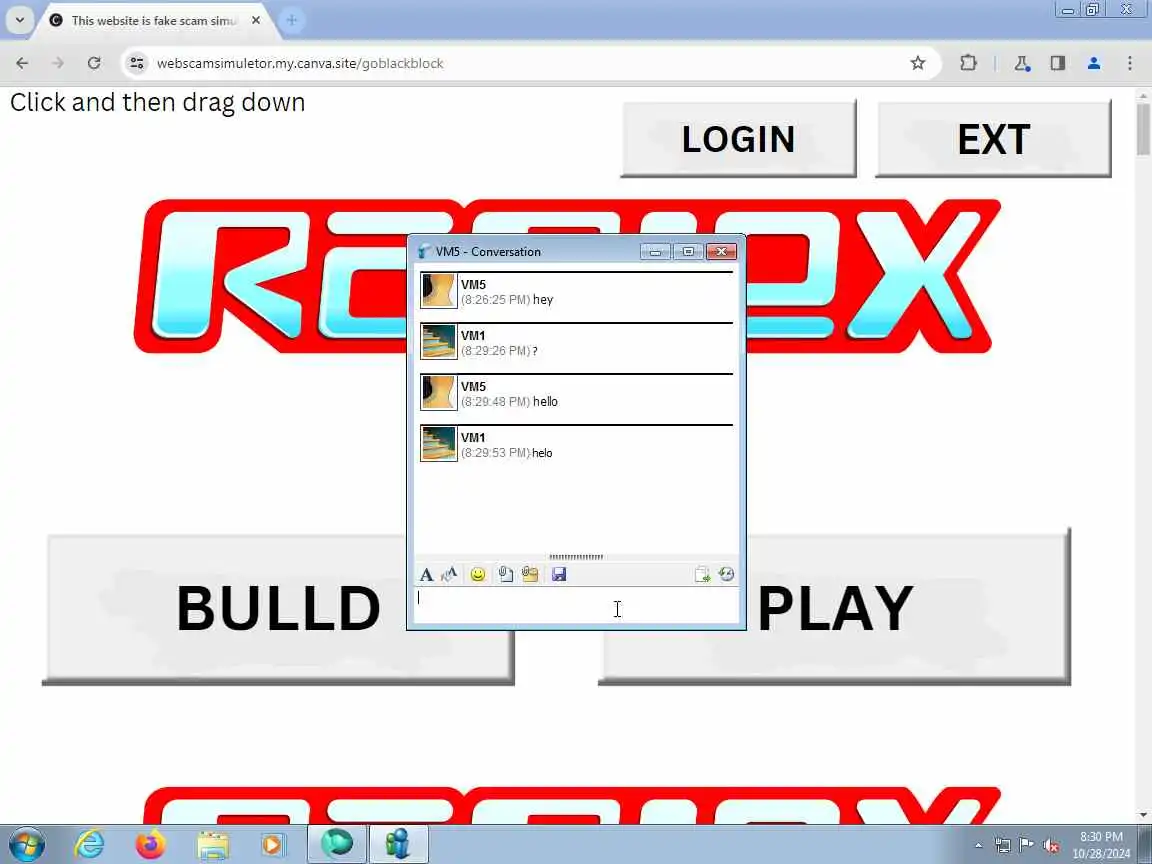Screen dimensions: 1152x864
Task: Open Chrome extensions puzzle icon
Action: 968,63
